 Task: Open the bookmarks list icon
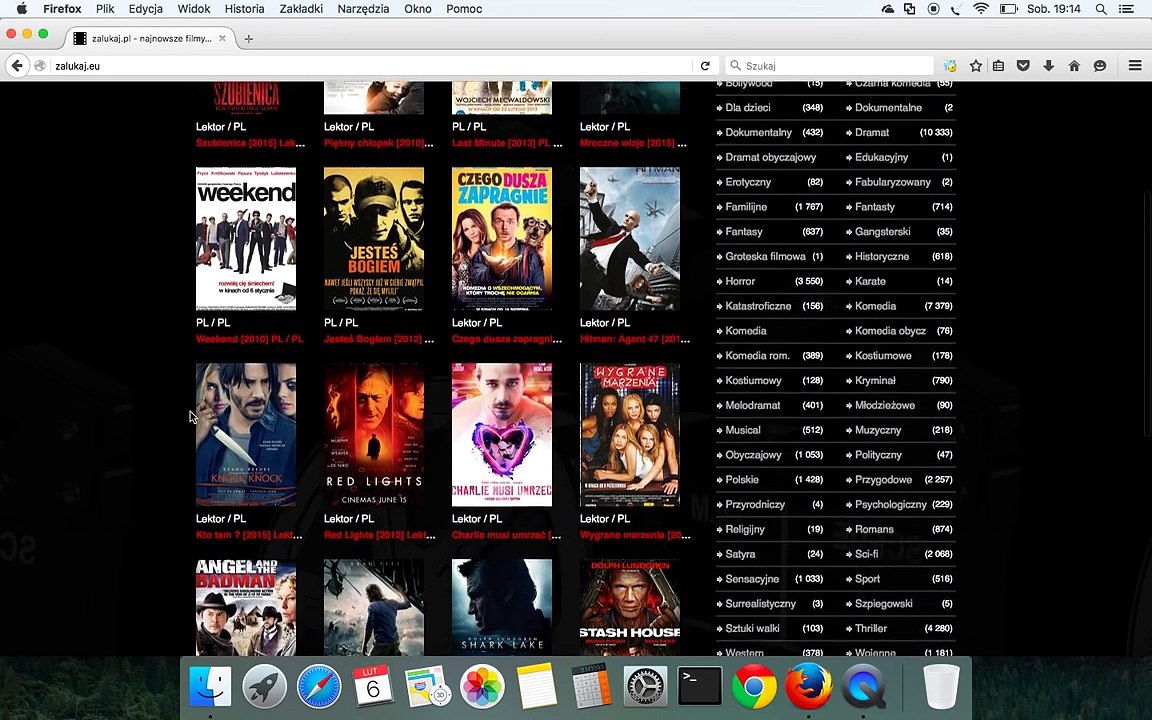click(998, 65)
